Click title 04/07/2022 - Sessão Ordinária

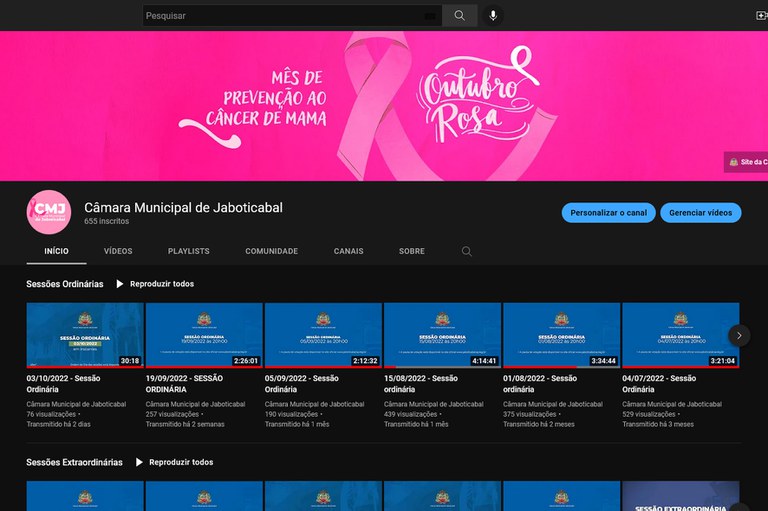659,384
